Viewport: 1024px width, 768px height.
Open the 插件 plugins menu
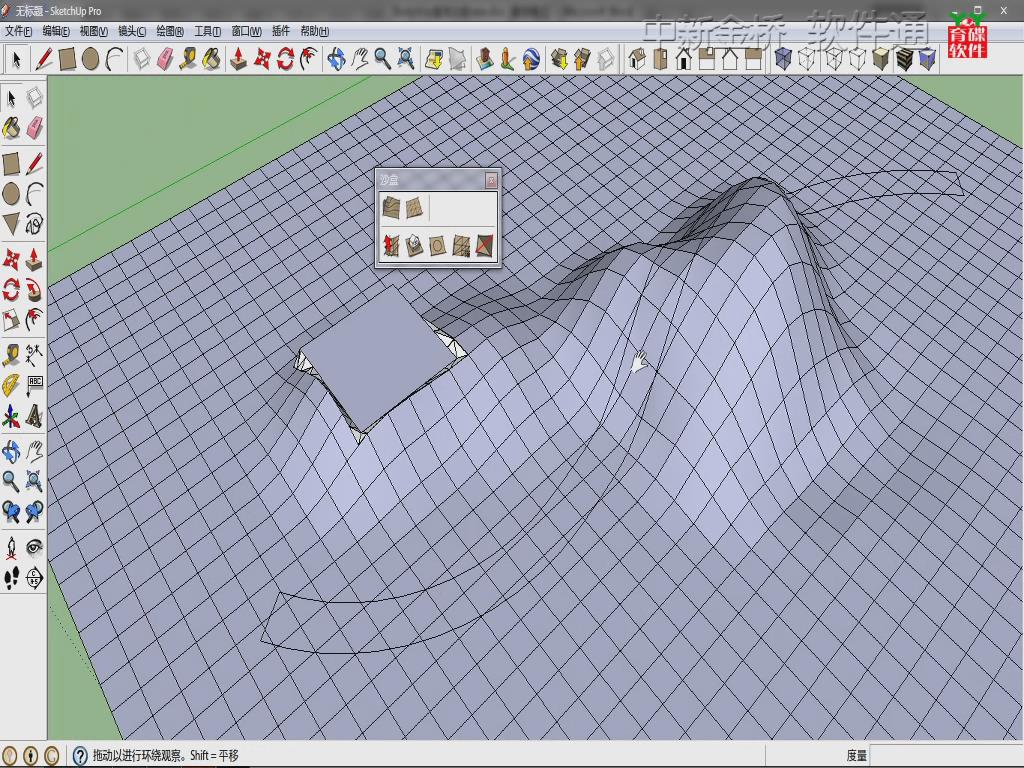tap(281, 31)
